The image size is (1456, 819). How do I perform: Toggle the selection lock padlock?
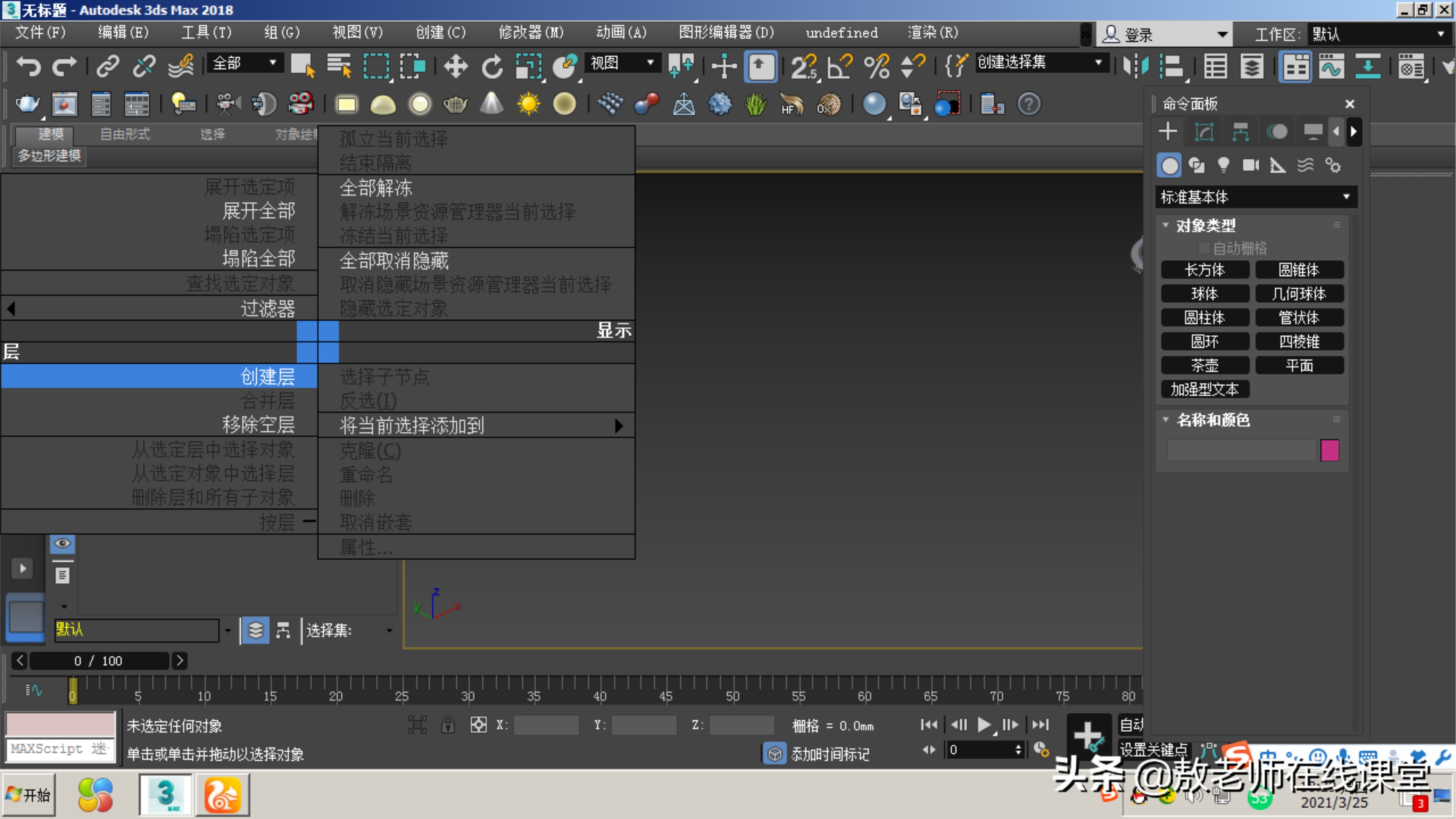click(448, 725)
